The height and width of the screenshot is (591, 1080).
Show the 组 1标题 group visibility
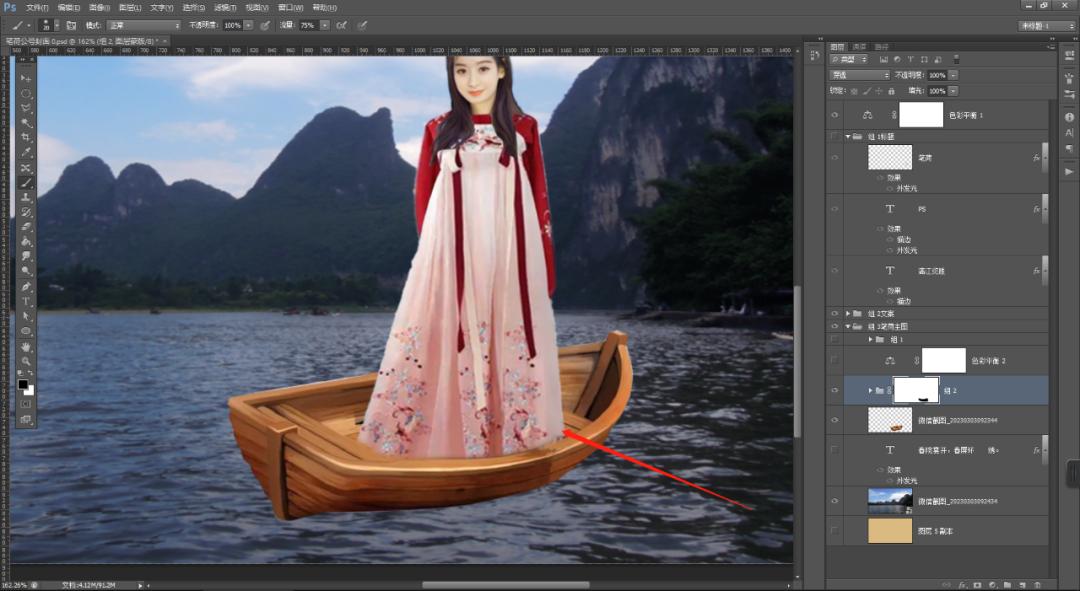point(835,136)
